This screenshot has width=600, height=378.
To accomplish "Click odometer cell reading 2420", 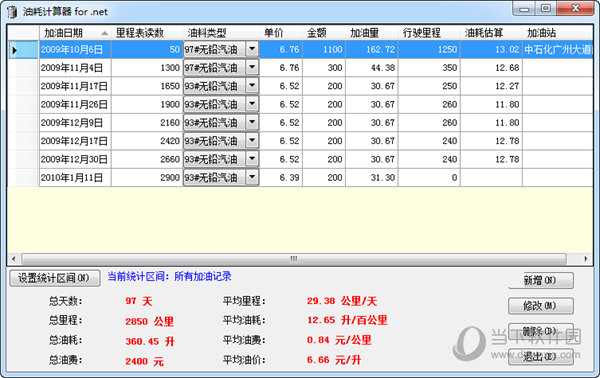I will pos(147,141).
